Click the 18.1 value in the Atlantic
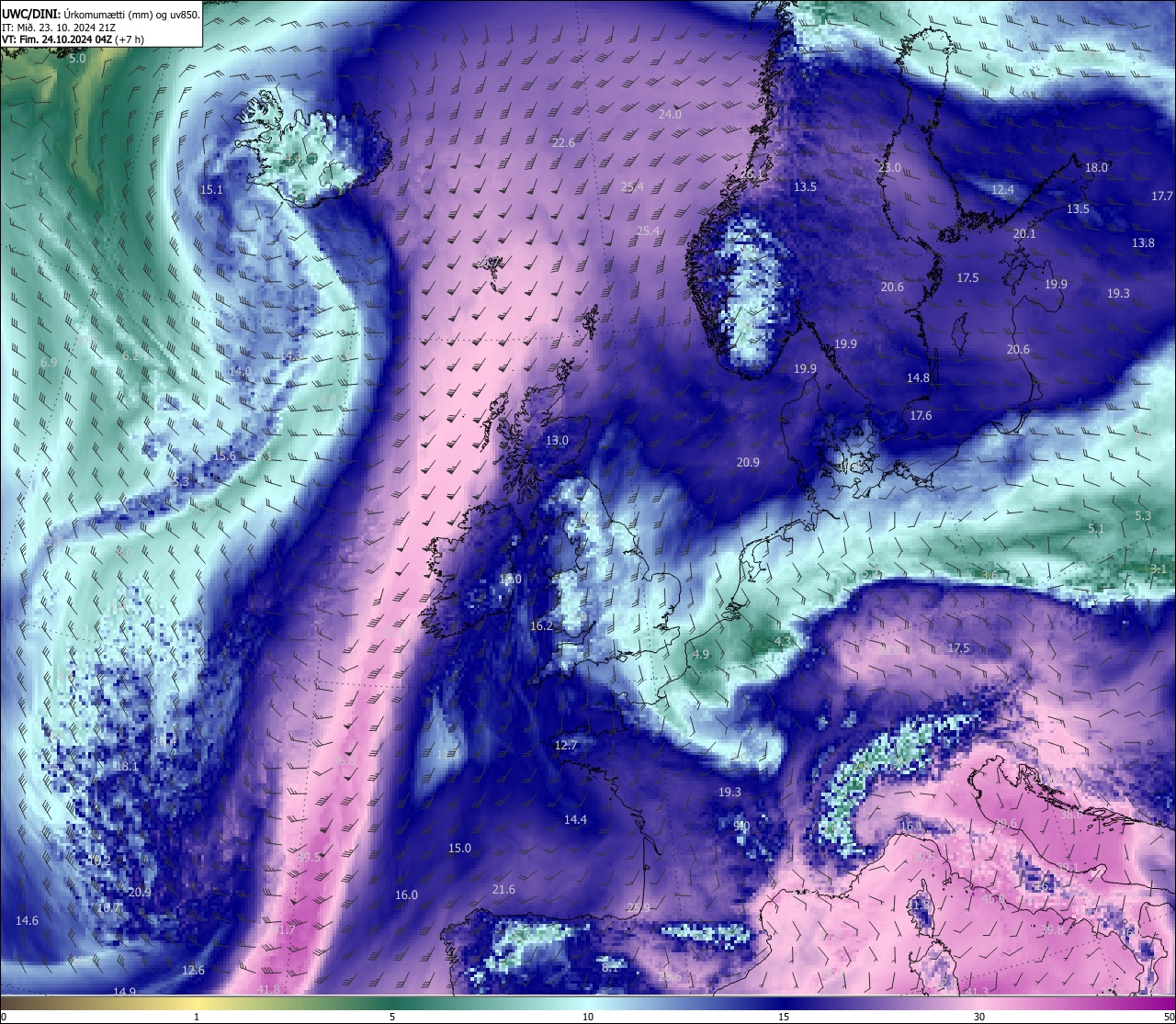 [127, 767]
